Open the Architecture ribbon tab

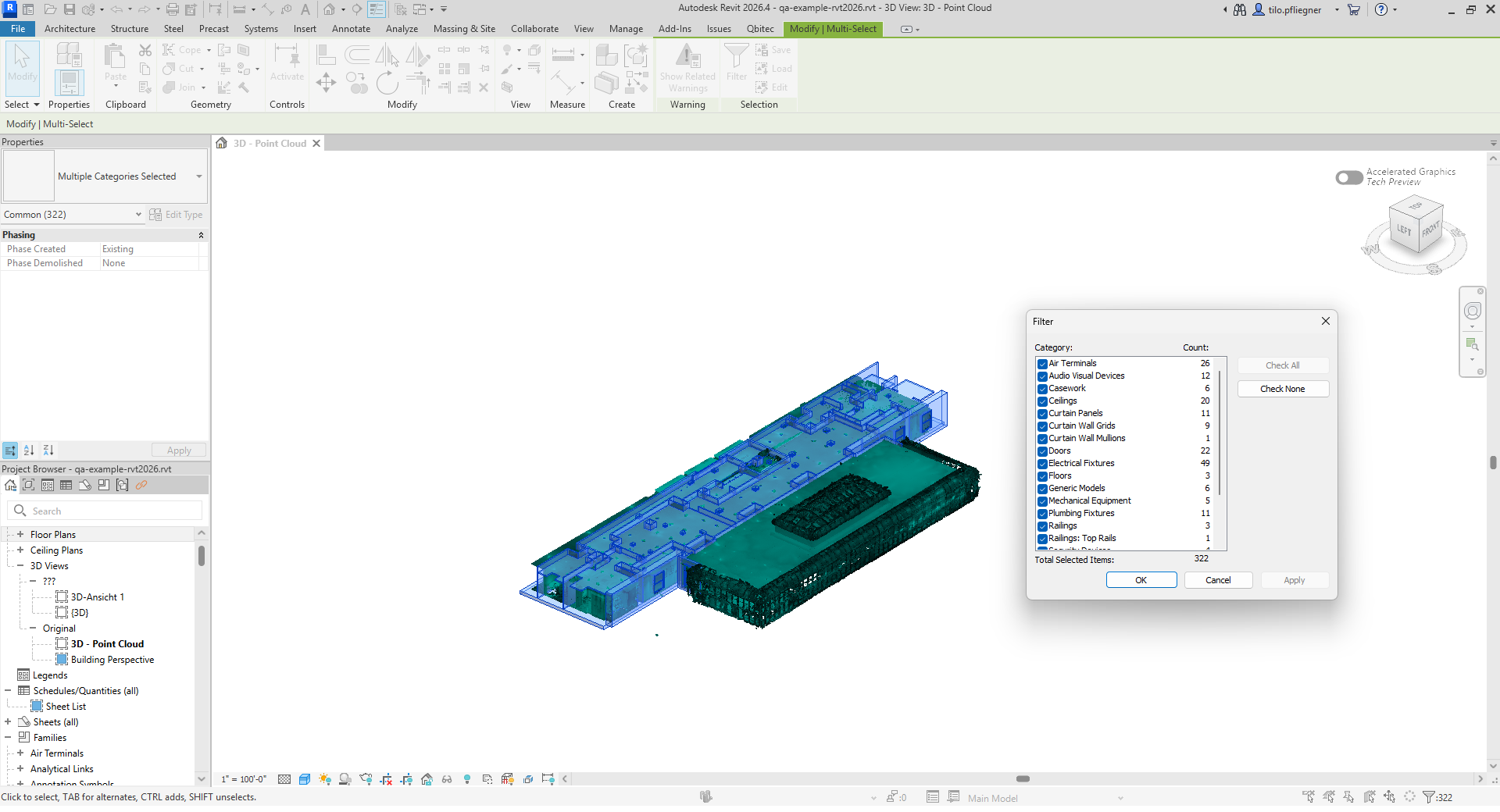(x=70, y=29)
